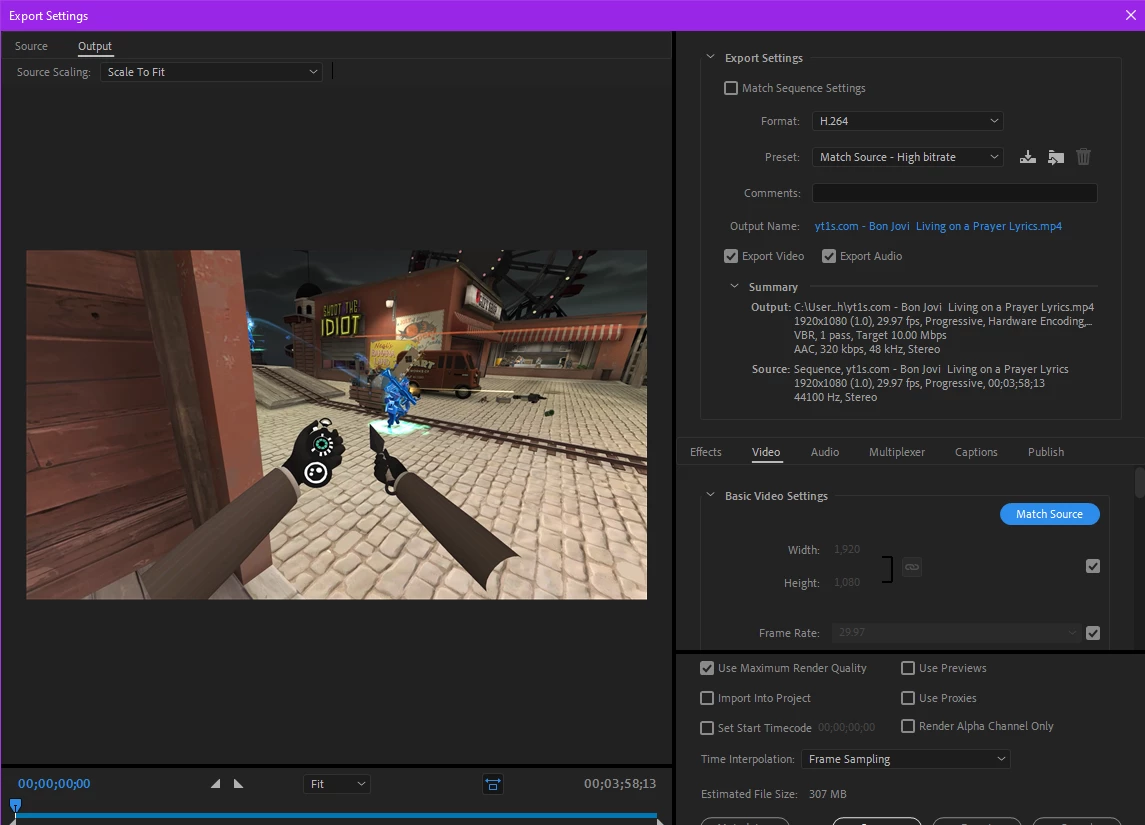Click the Import Preset icon
The width and height of the screenshot is (1145, 825).
[x=1056, y=157]
